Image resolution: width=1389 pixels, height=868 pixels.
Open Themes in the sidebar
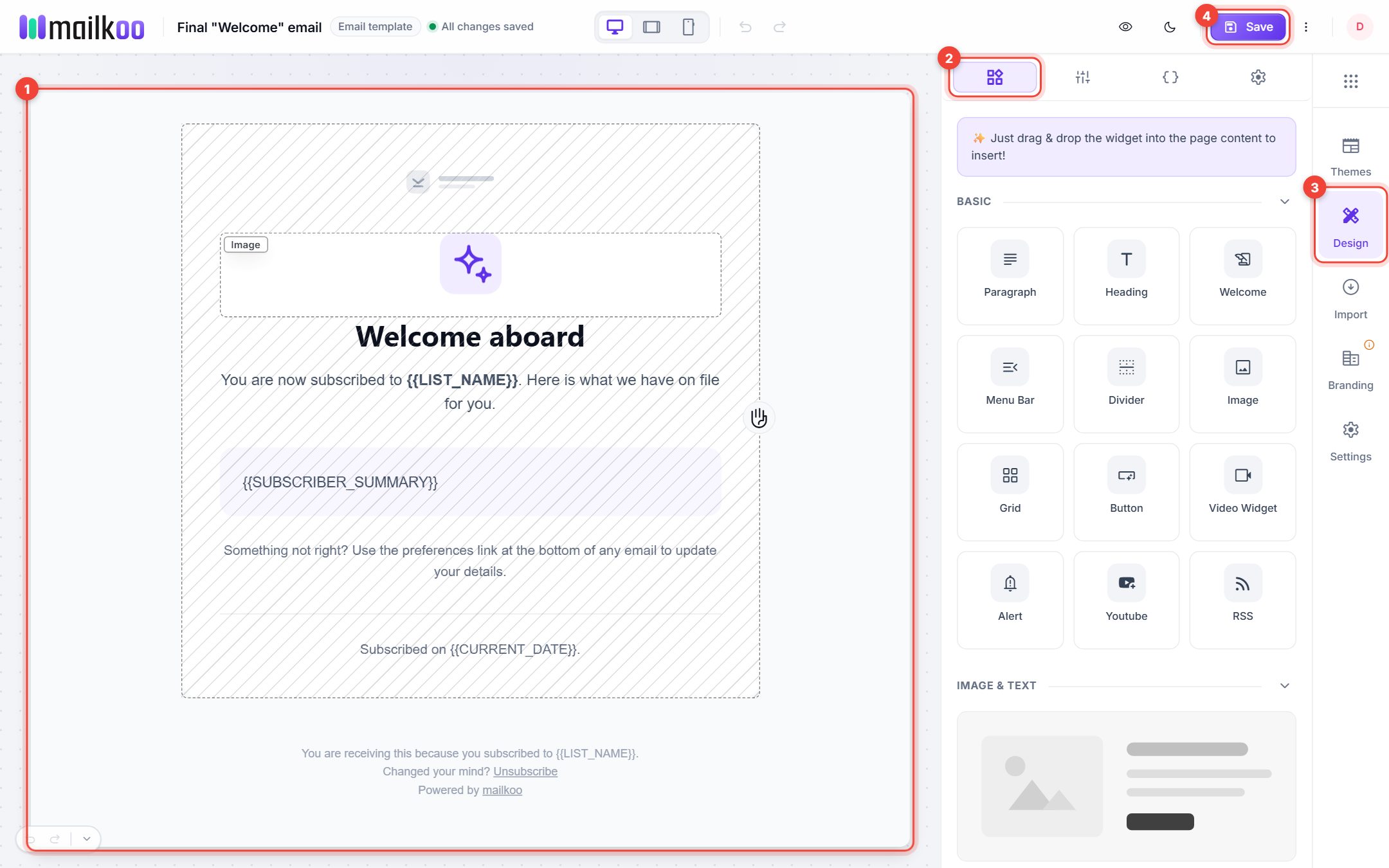[x=1350, y=157]
